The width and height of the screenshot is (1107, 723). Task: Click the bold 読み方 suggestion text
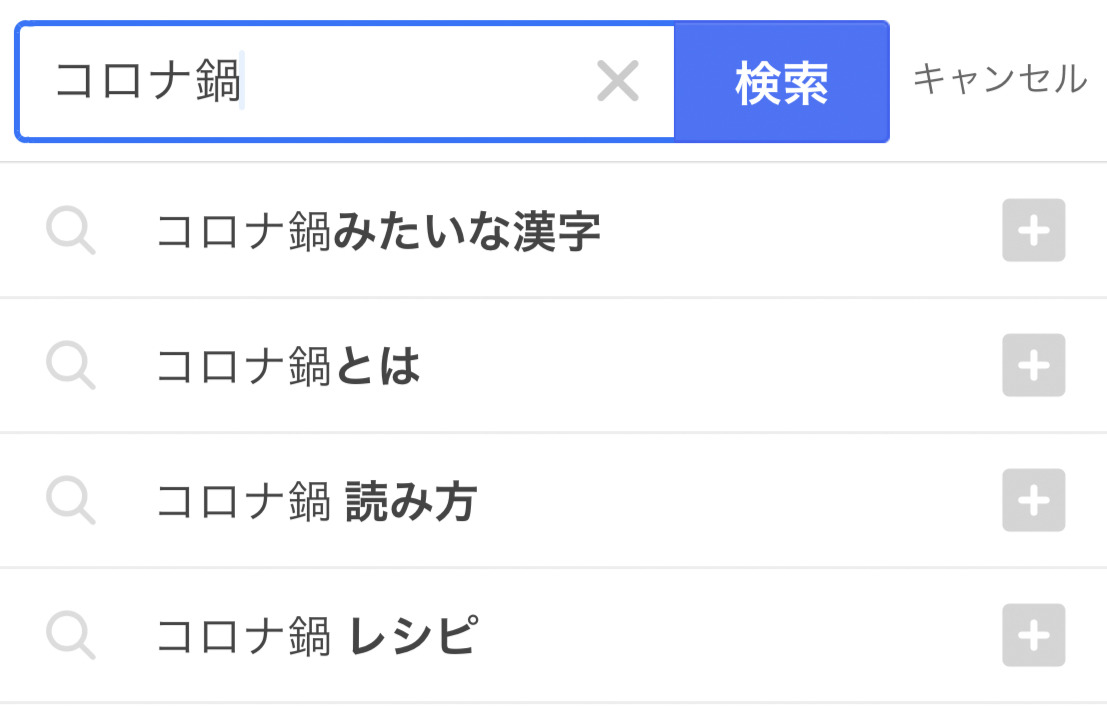pos(411,502)
